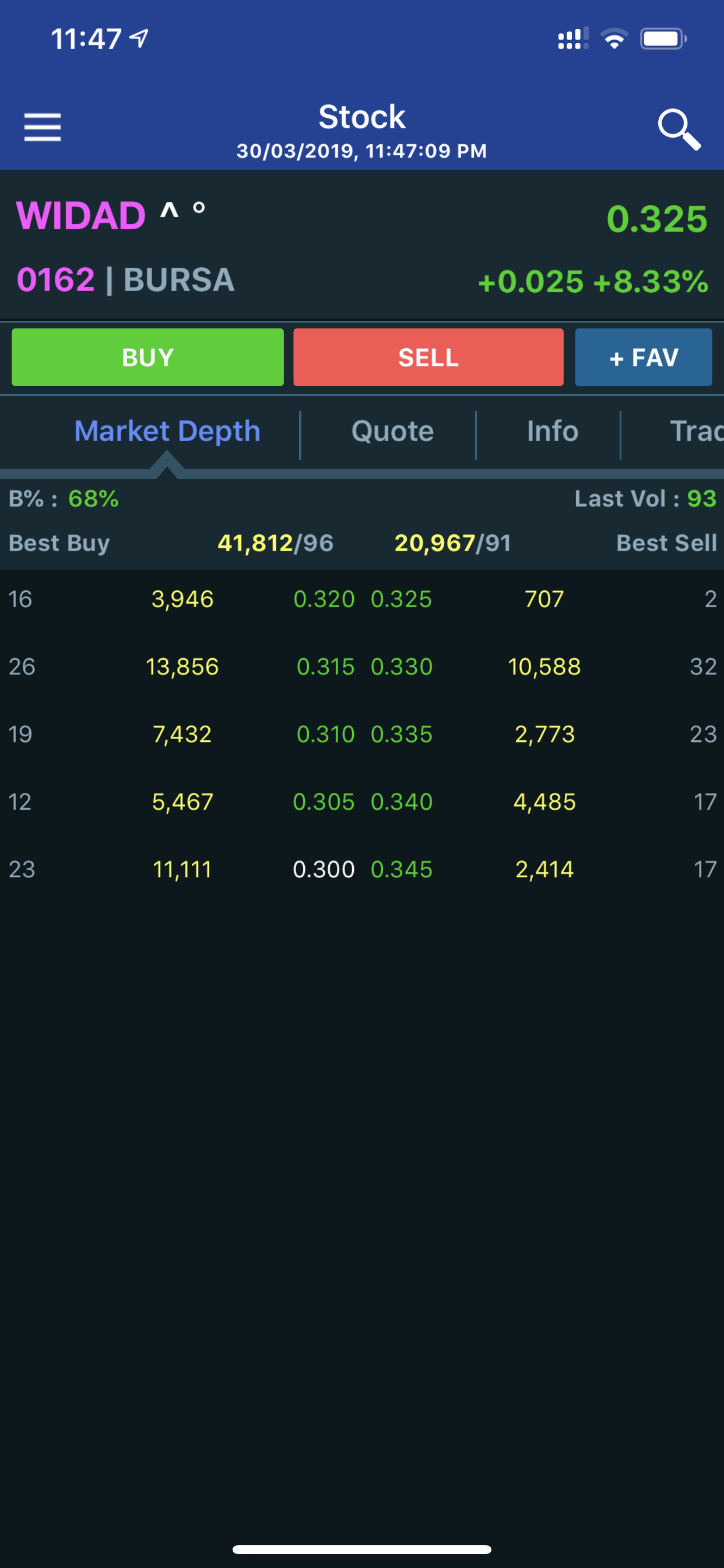The image size is (724, 1568).
Task: Tap the green BUY button
Action: tap(148, 358)
